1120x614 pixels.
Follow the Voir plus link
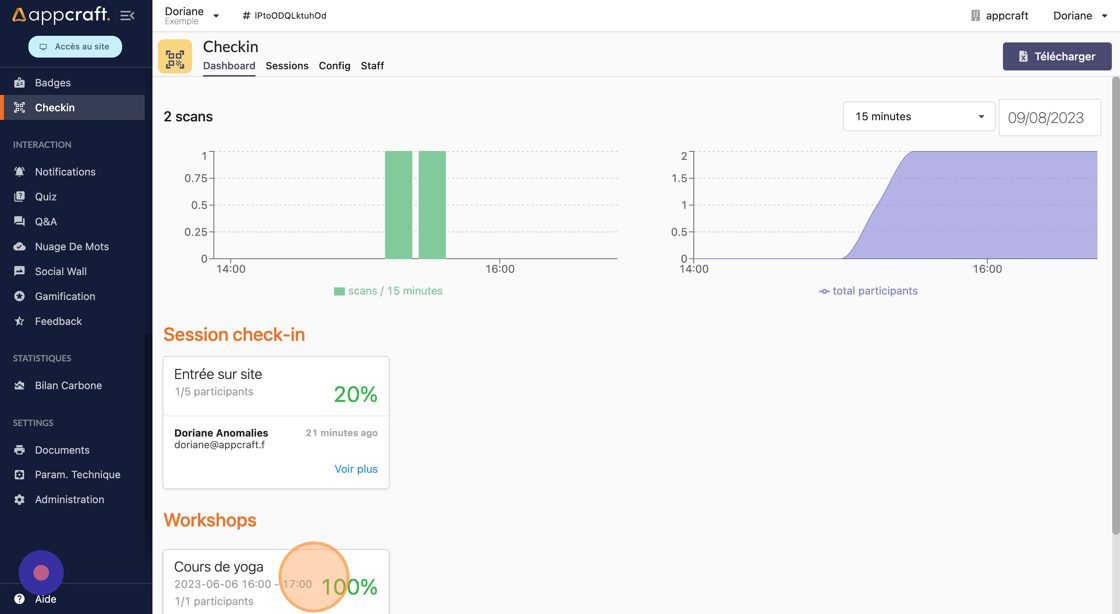[x=356, y=469]
